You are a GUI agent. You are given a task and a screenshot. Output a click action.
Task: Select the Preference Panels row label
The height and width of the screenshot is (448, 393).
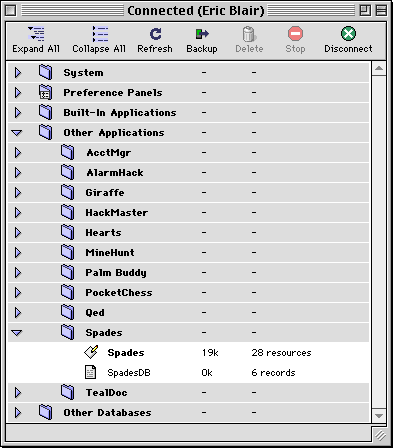pyautogui.click(x=113, y=93)
